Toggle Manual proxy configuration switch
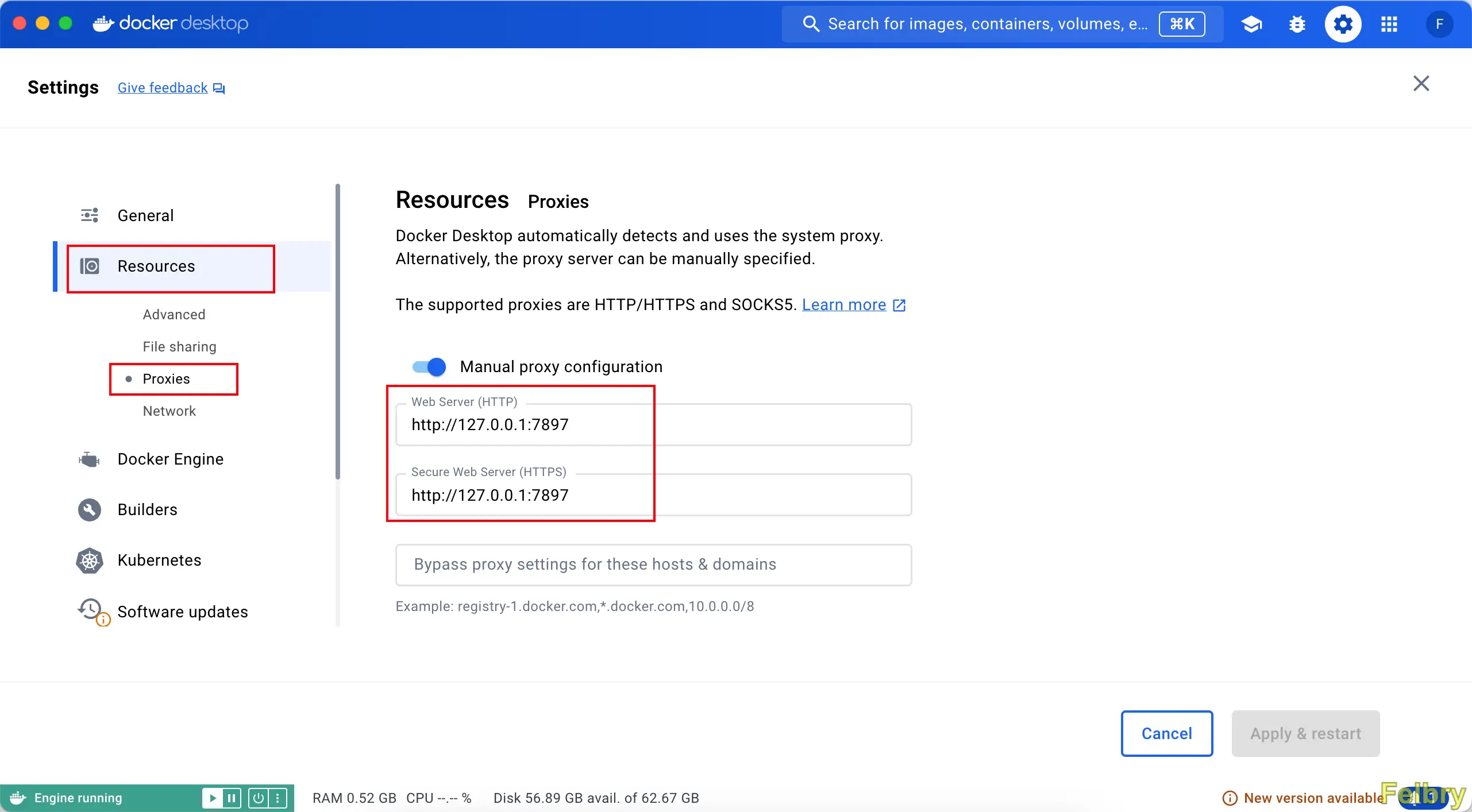The image size is (1472, 812). pos(429,367)
